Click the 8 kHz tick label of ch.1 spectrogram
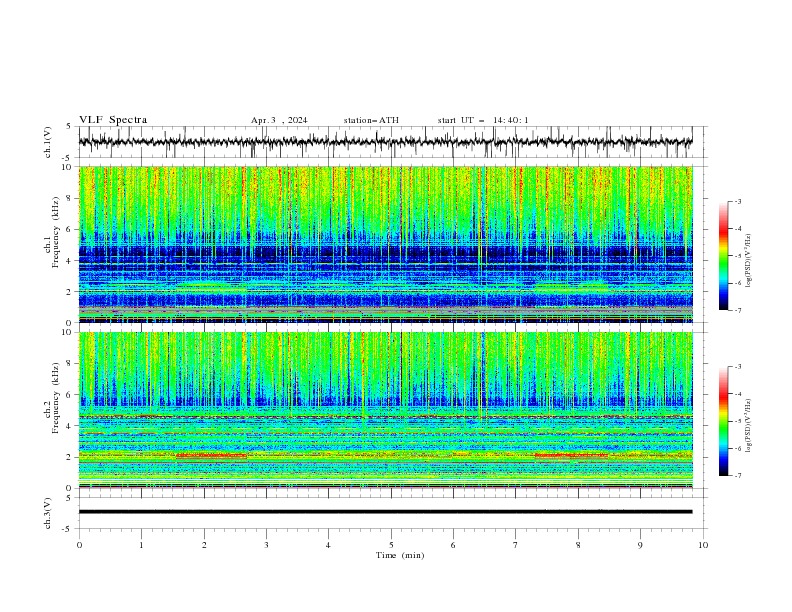This screenshot has height=612, width=792. (70, 198)
